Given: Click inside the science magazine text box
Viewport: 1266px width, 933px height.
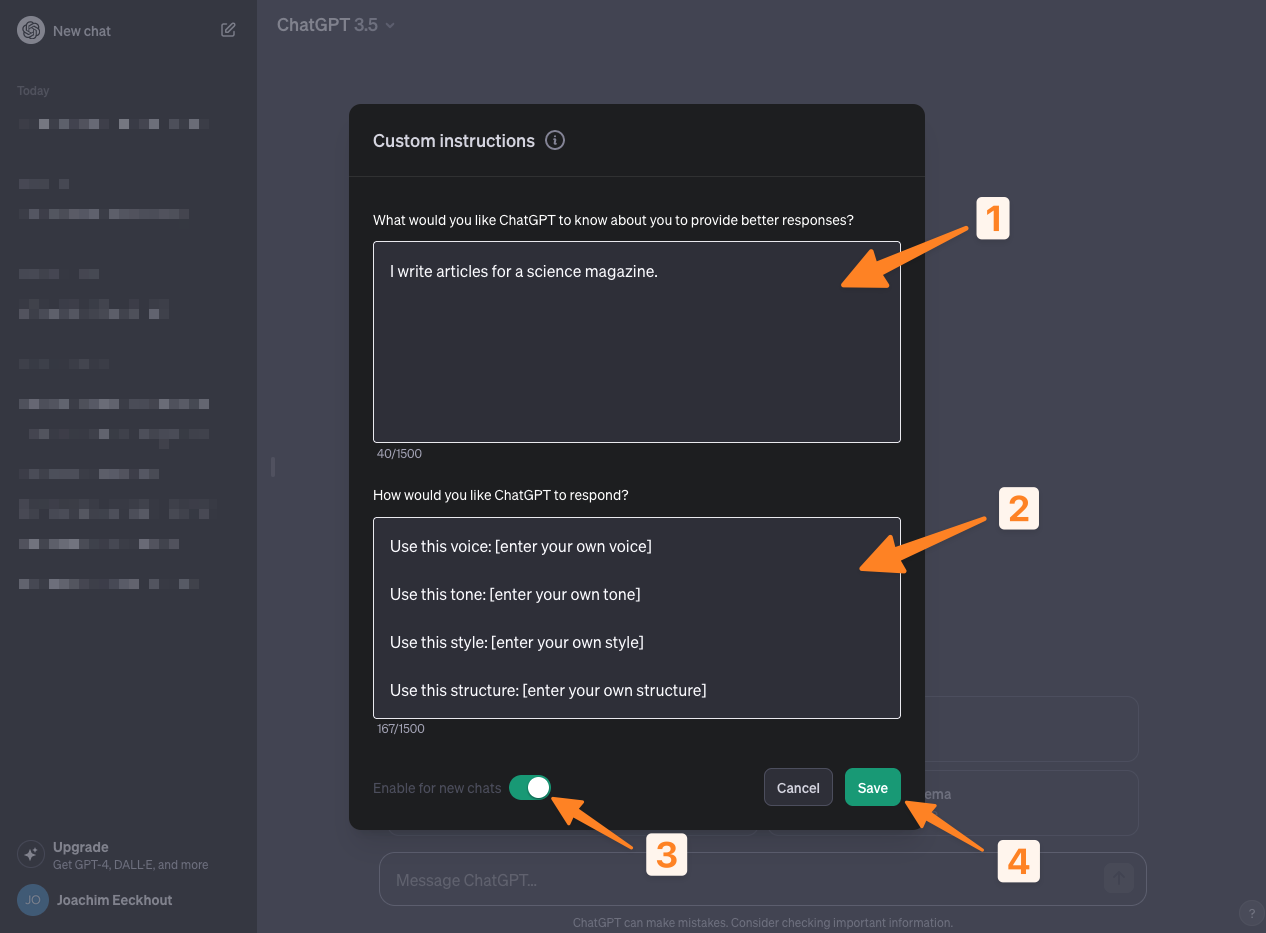Looking at the screenshot, I should coord(636,340).
